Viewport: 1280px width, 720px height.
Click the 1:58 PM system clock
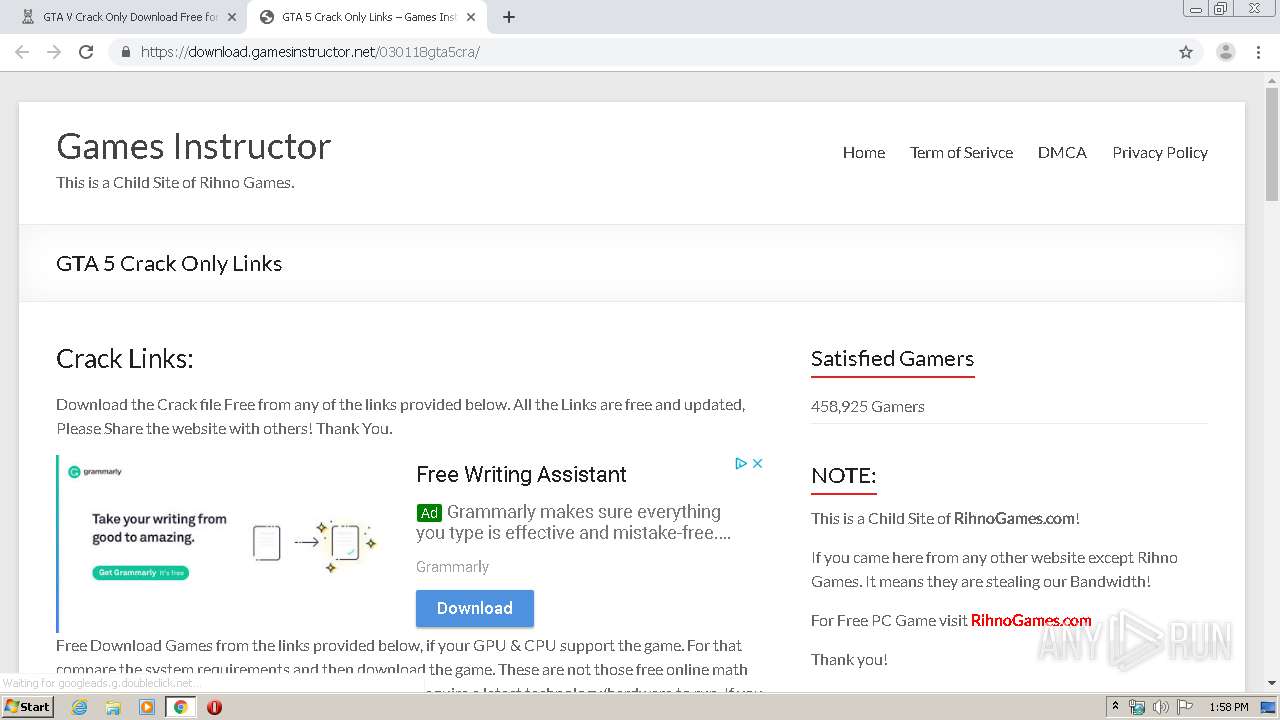tap(1228, 707)
